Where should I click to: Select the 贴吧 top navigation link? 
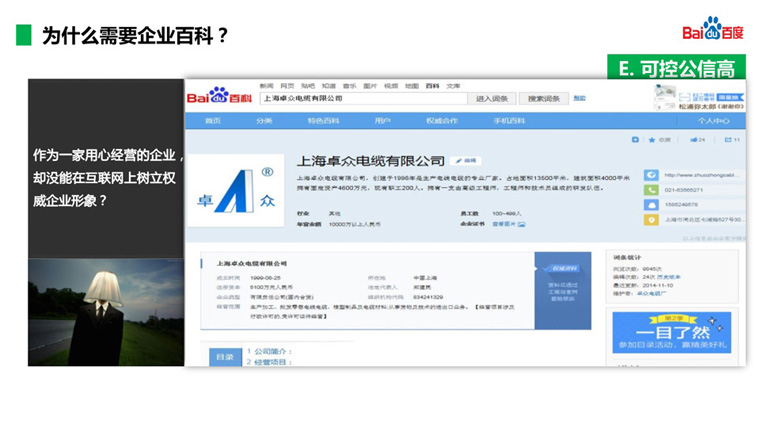[308, 86]
